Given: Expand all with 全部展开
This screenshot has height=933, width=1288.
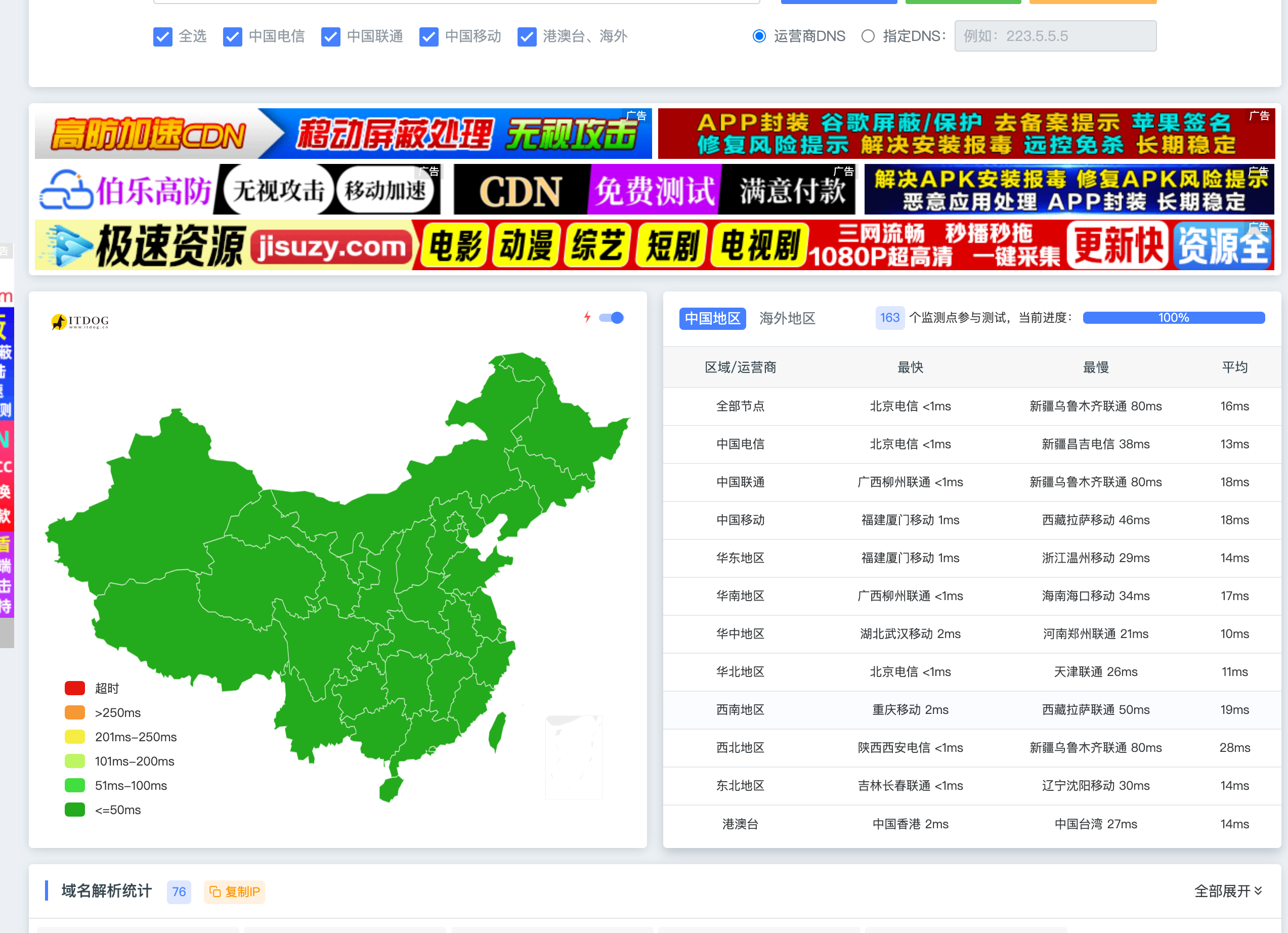Looking at the screenshot, I should (1228, 891).
